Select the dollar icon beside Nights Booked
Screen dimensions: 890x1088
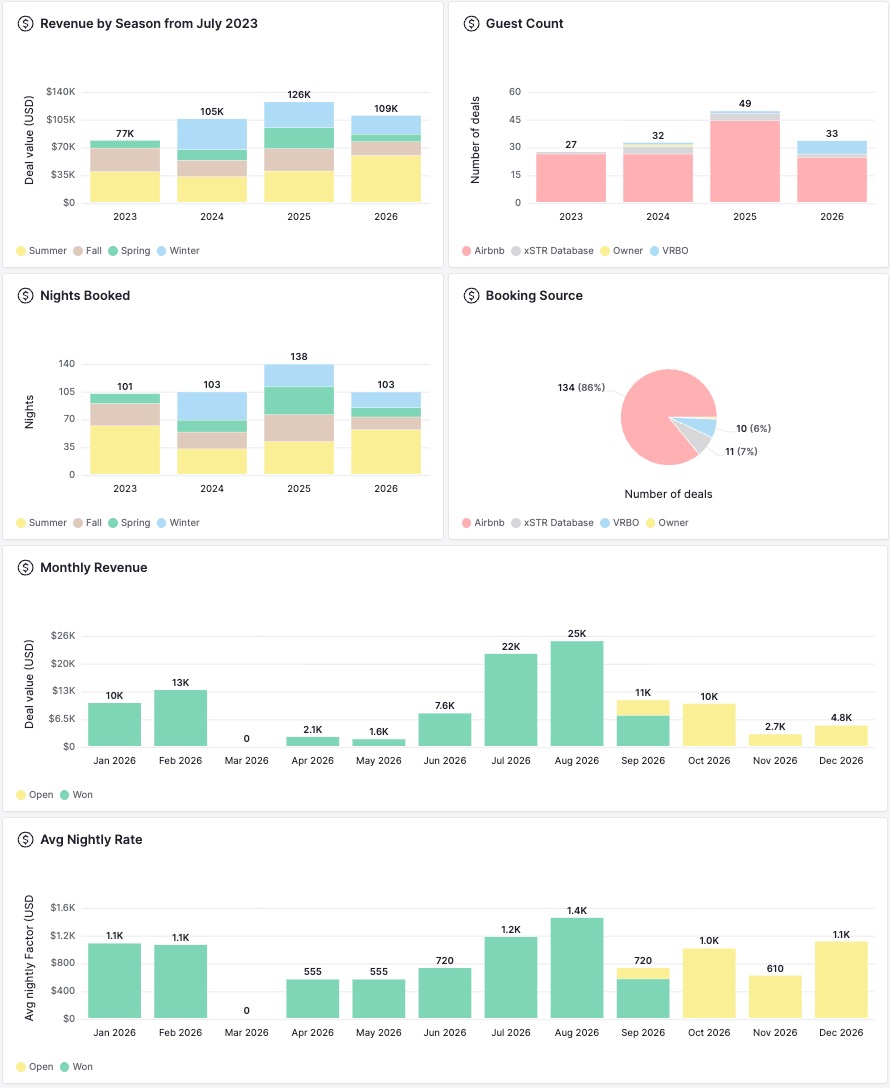click(x=26, y=296)
